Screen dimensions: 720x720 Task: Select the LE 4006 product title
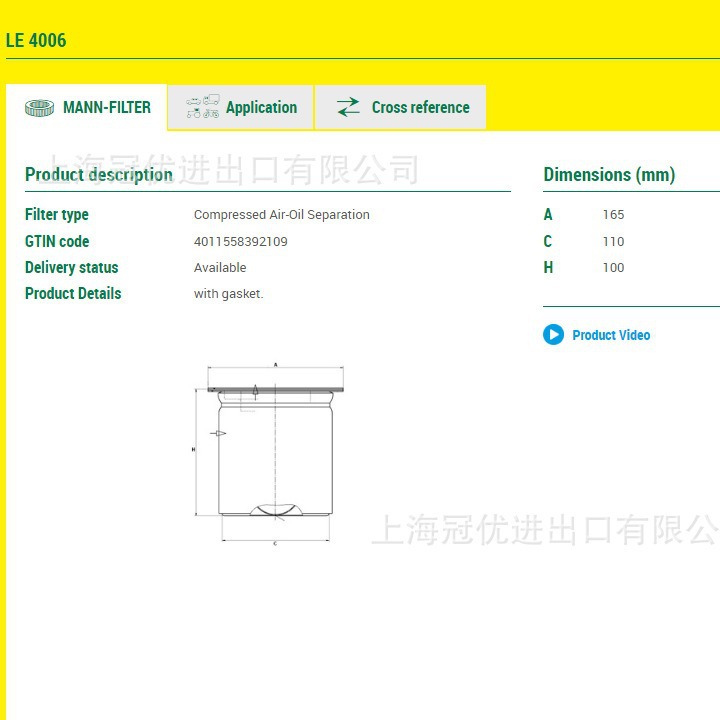point(36,40)
